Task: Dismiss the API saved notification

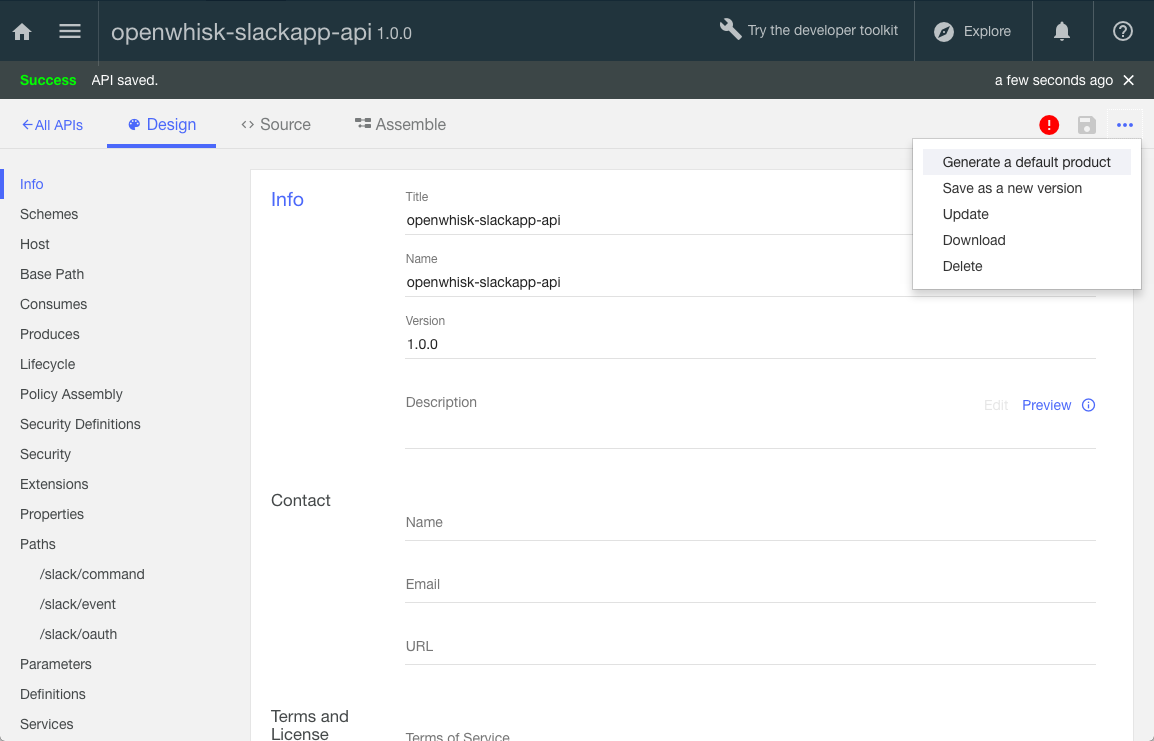Action: tap(1128, 80)
